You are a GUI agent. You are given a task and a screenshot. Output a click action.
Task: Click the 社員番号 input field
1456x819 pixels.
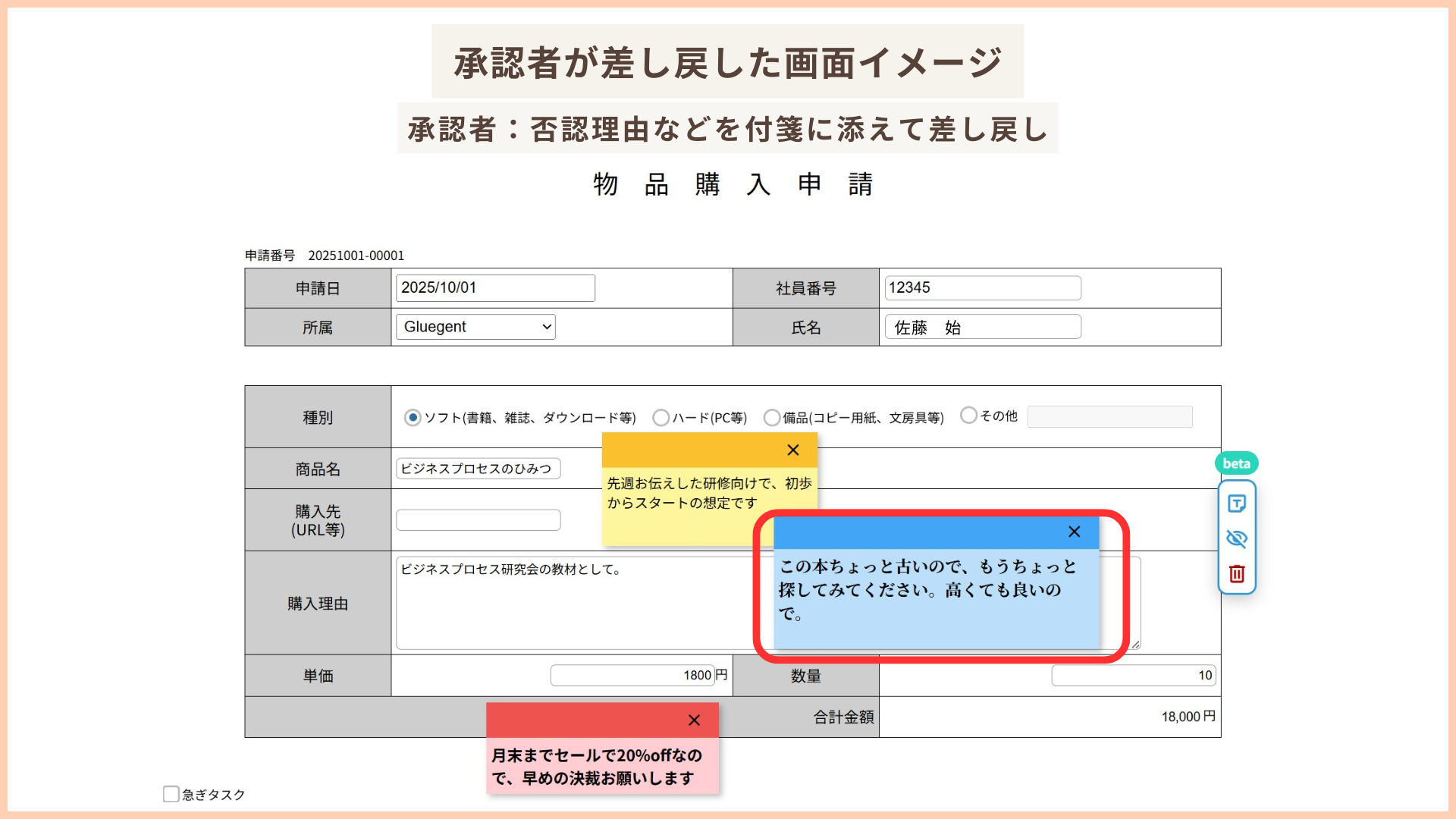click(982, 288)
